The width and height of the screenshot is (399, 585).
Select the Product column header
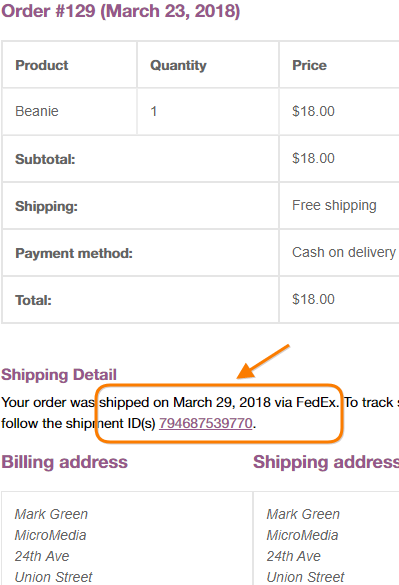(x=41, y=65)
